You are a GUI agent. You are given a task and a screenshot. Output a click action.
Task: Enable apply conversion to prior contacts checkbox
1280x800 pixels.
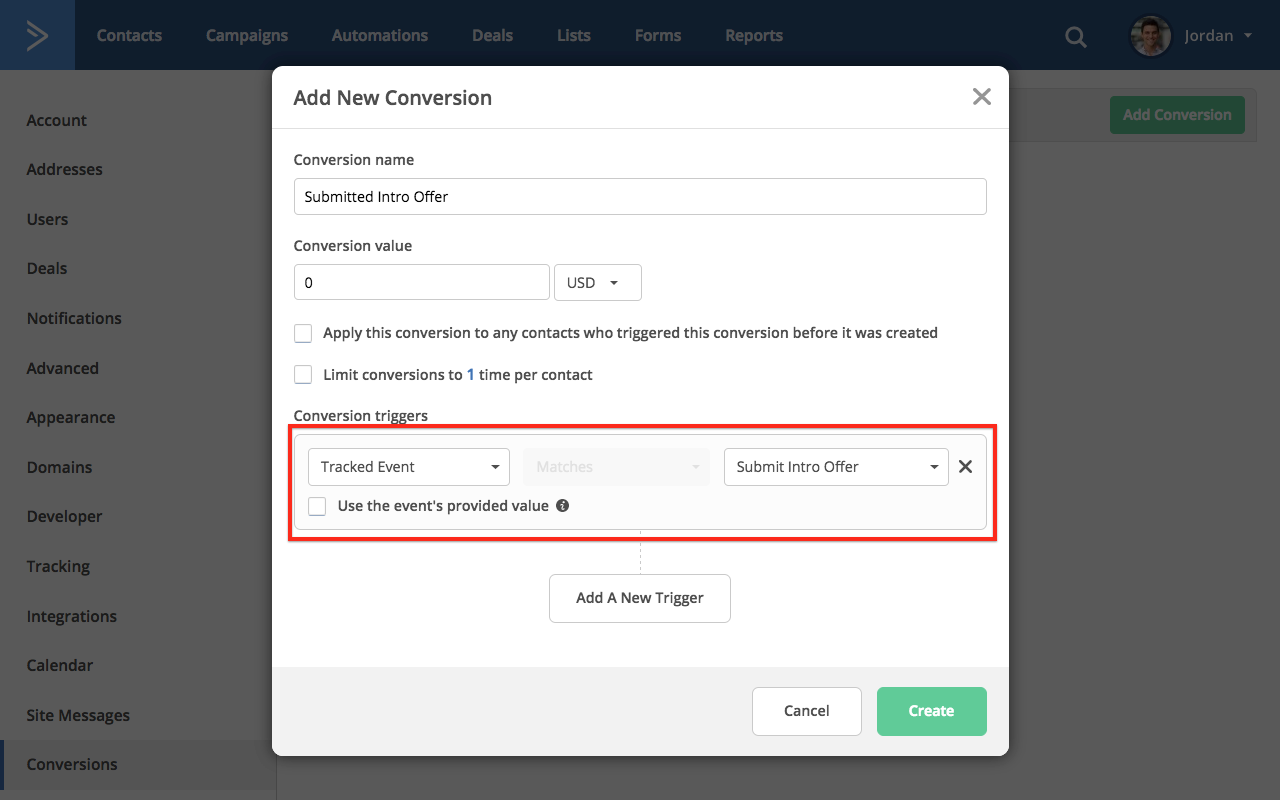[303, 333]
